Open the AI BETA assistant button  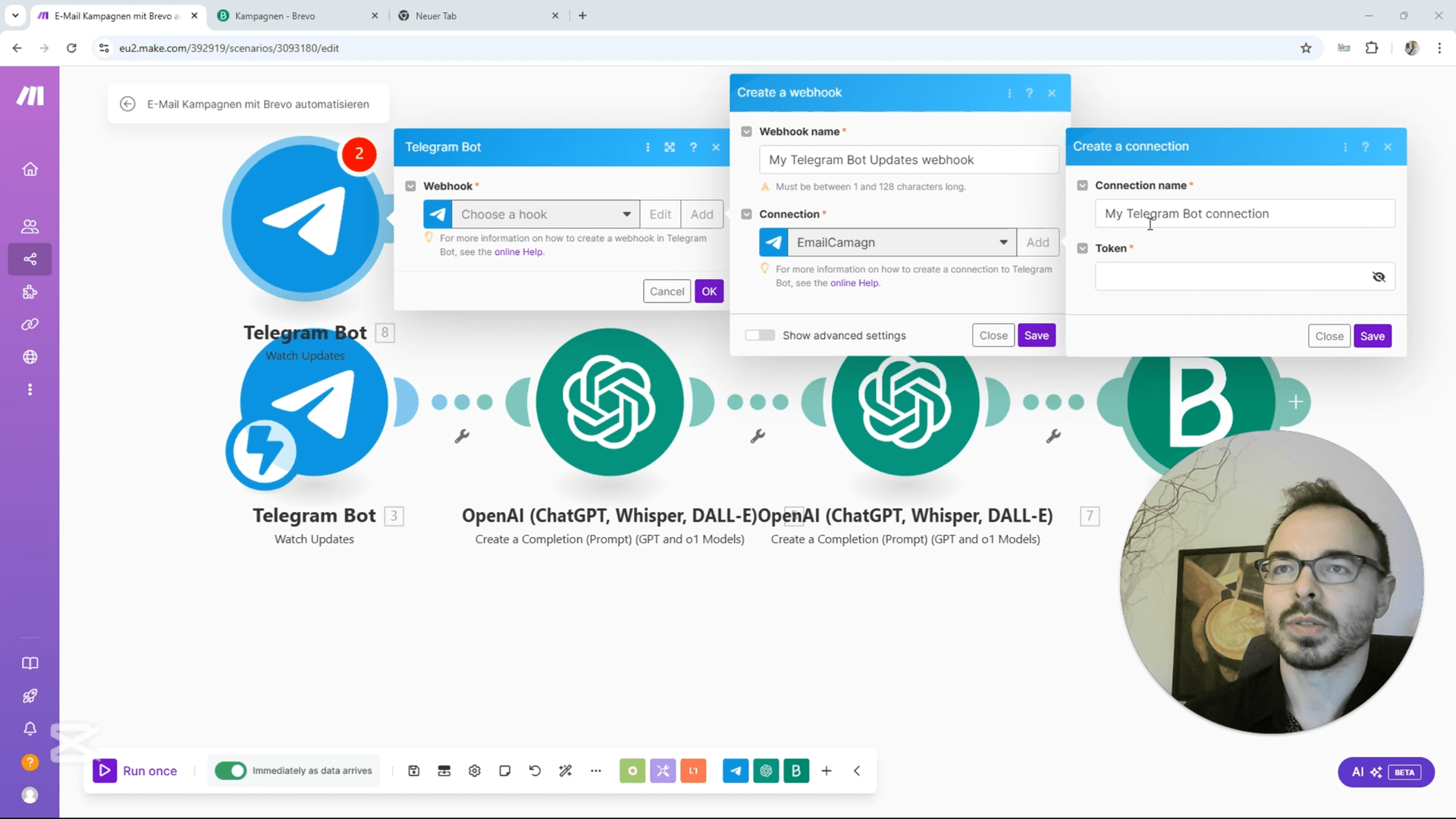1385,772
